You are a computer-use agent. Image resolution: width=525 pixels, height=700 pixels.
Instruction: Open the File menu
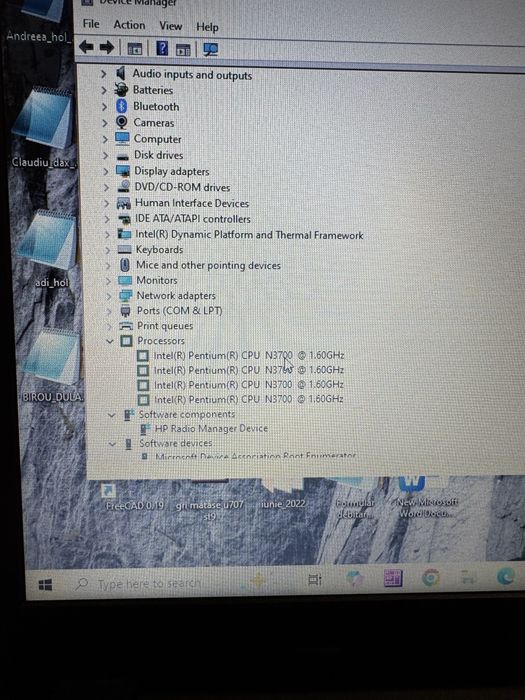91,24
